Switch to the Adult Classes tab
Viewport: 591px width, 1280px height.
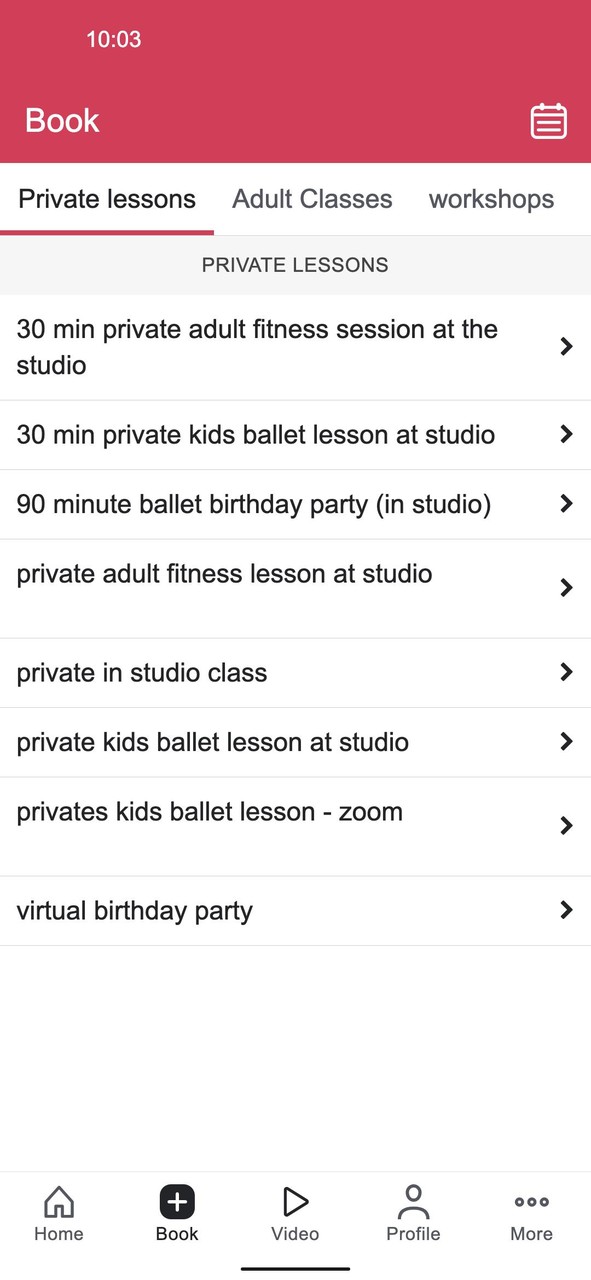click(x=312, y=199)
